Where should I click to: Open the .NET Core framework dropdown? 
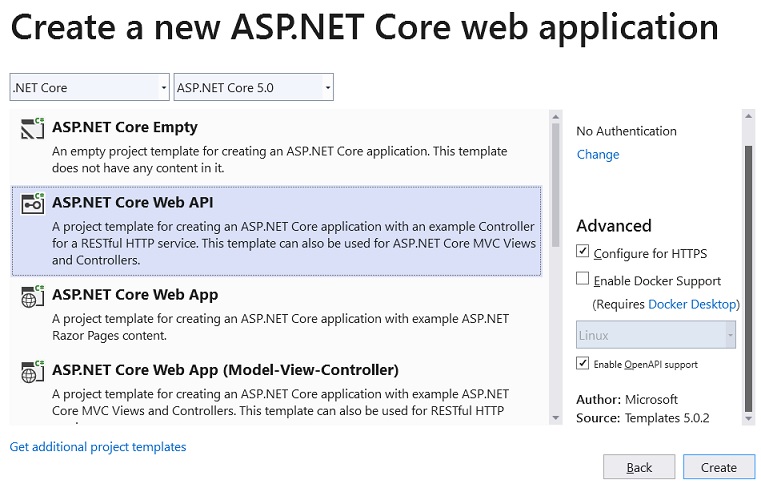[x=89, y=87]
